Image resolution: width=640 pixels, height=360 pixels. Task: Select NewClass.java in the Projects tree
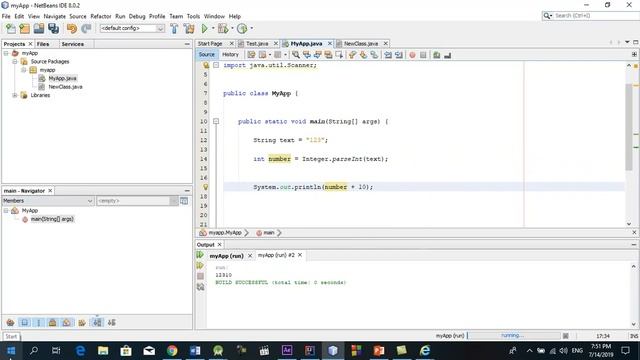click(65, 87)
